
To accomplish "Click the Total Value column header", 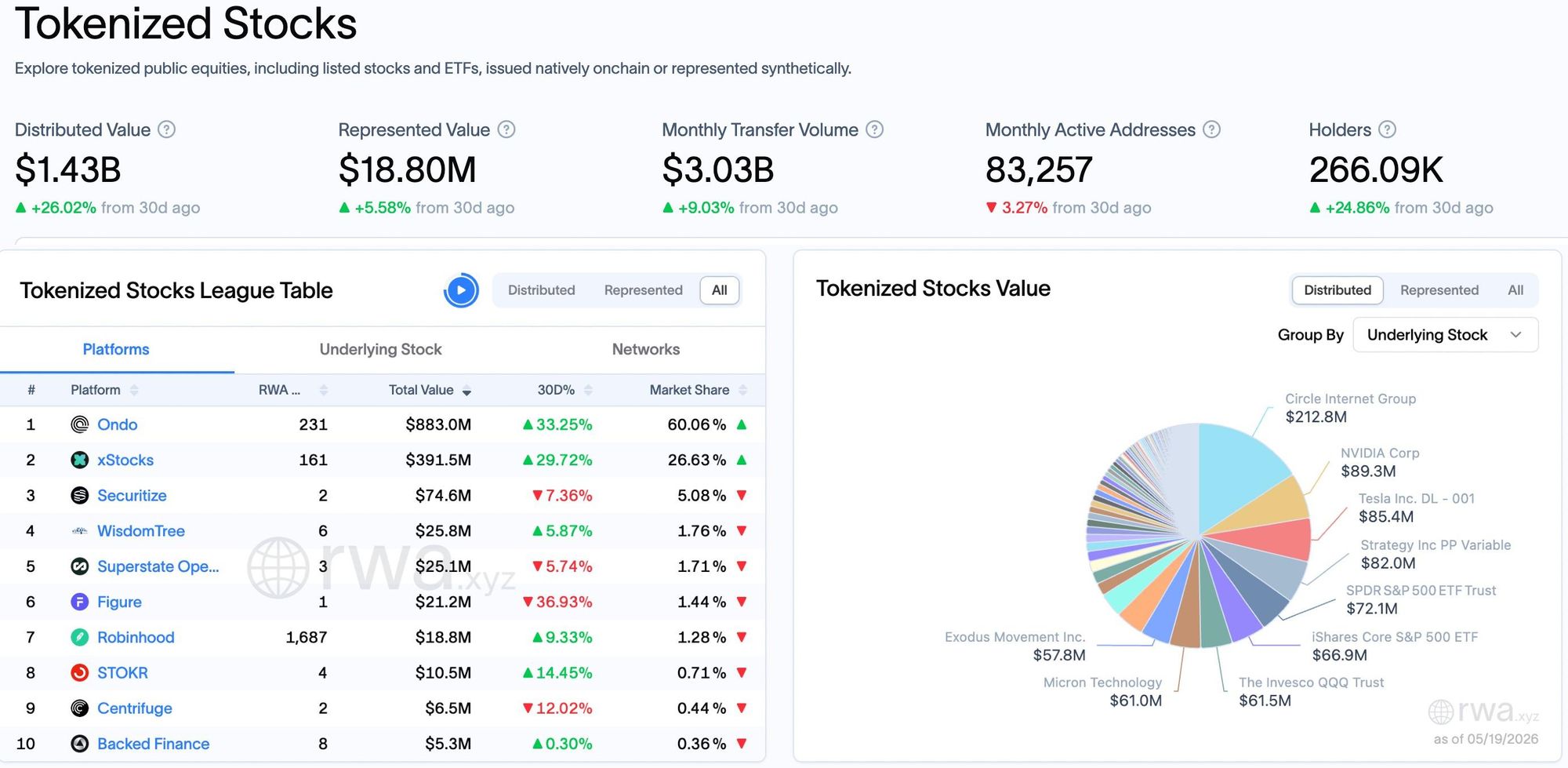I will 421,390.
